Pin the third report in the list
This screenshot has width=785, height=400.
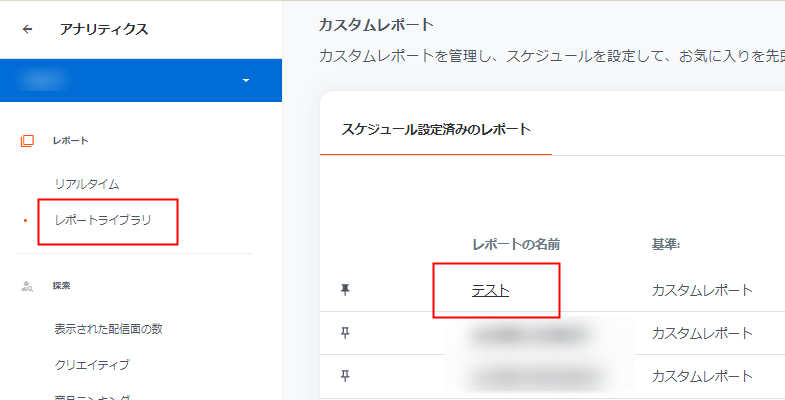(345, 376)
